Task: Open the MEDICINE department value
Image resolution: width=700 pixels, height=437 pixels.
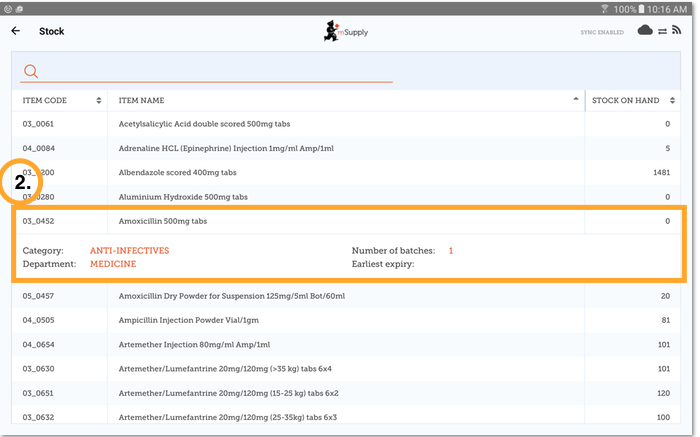Action: [113, 264]
